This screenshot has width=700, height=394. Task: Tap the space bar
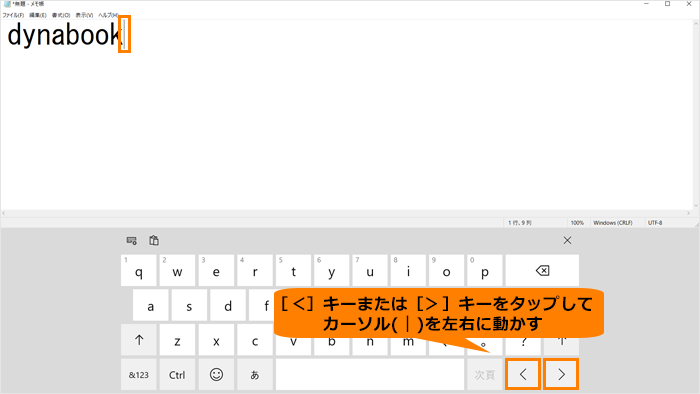370,374
